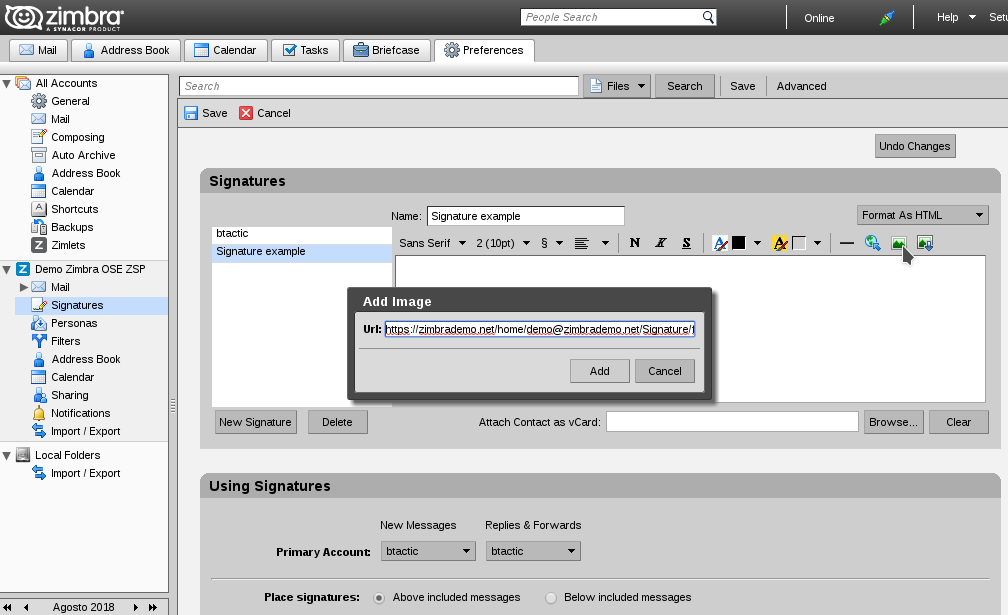Click the highlight background color icon
The height and width of the screenshot is (615, 1008).
[x=780, y=243]
